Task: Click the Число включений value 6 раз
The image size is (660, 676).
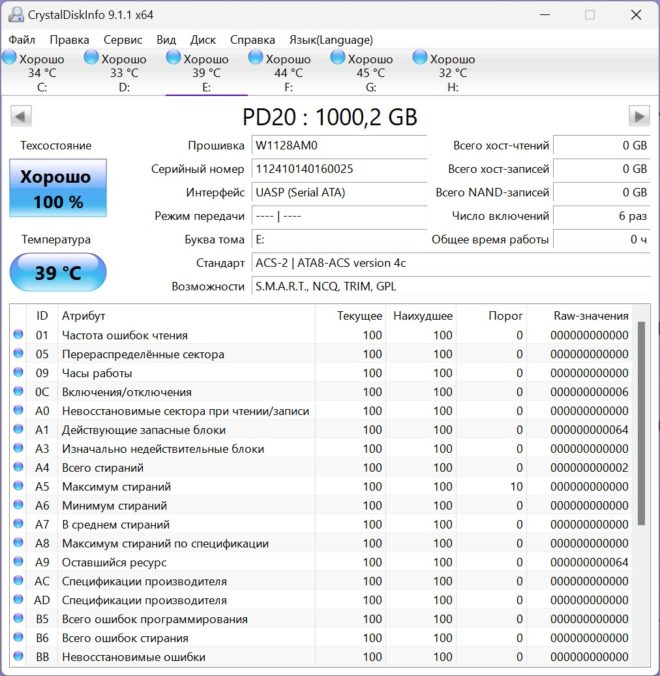Action: [x=601, y=216]
